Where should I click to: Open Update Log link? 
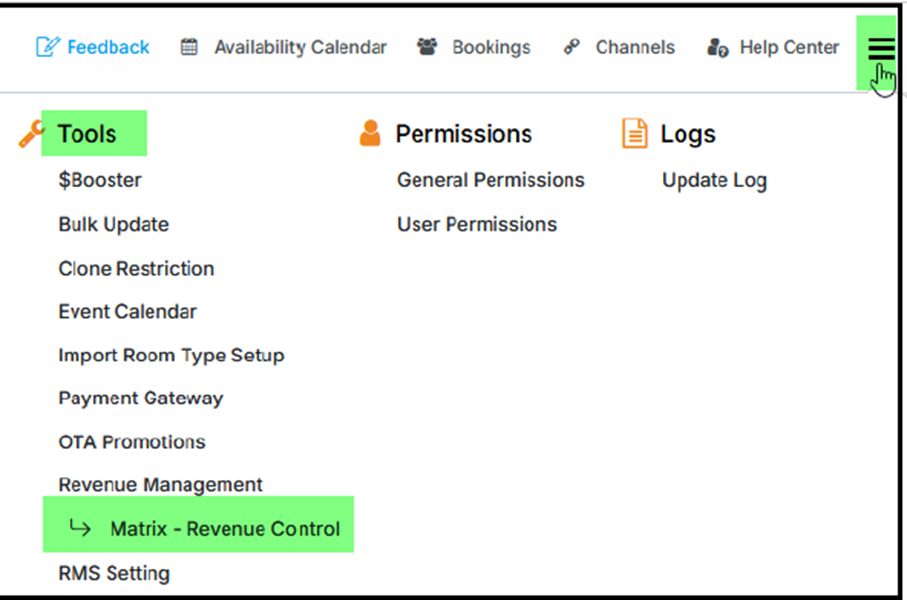pos(714,181)
